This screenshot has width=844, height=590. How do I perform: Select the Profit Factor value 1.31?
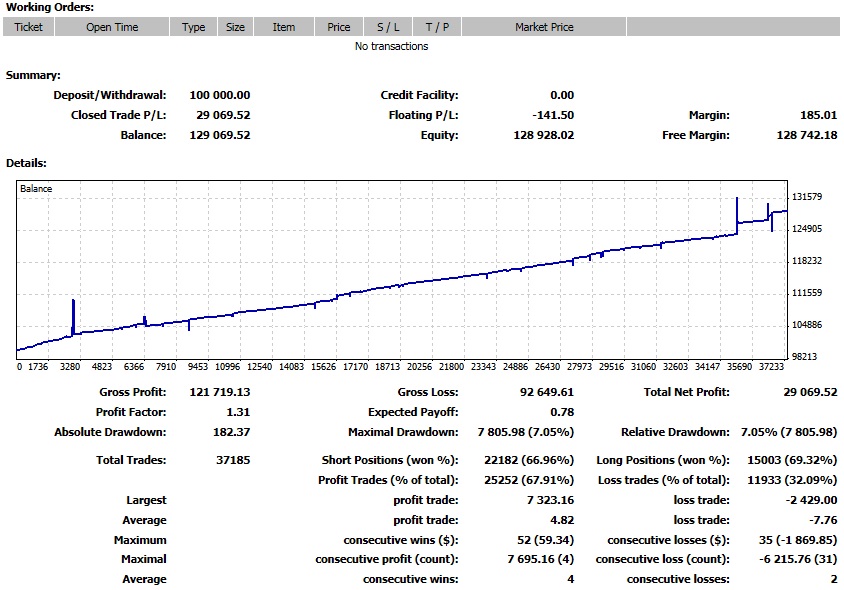[x=238, y=412]
